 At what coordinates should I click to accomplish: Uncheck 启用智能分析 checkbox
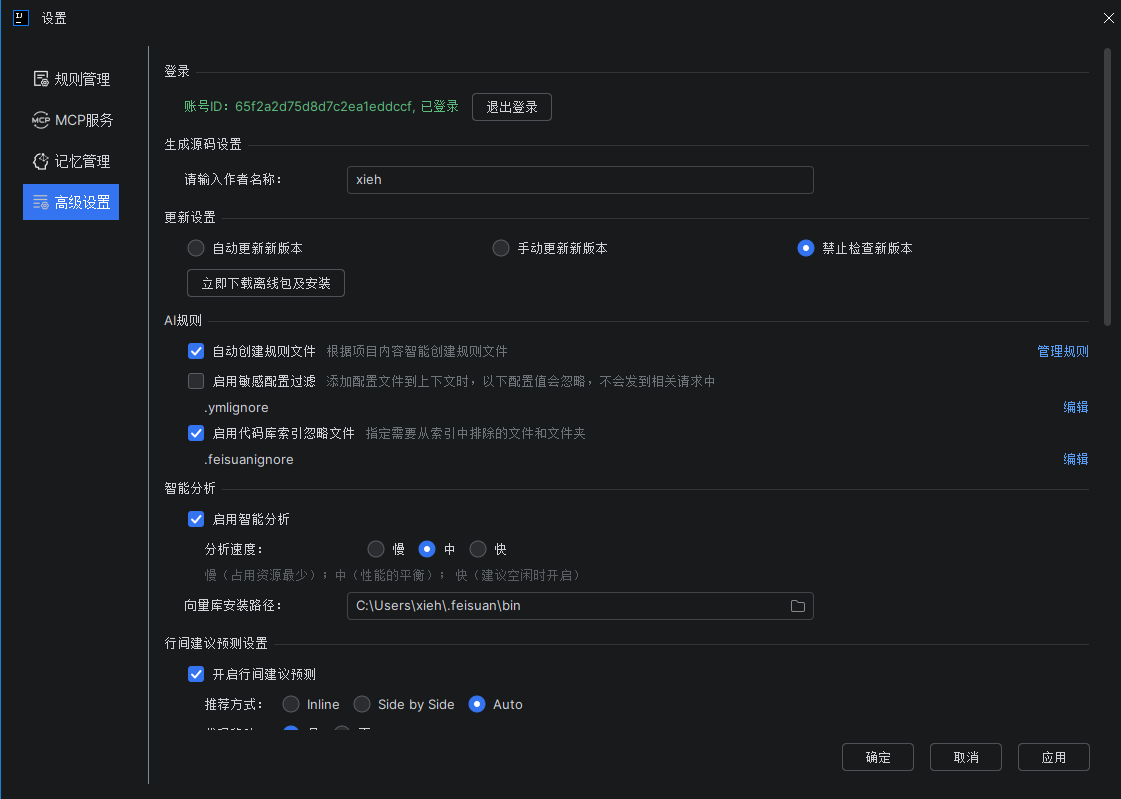coord(196,519)
